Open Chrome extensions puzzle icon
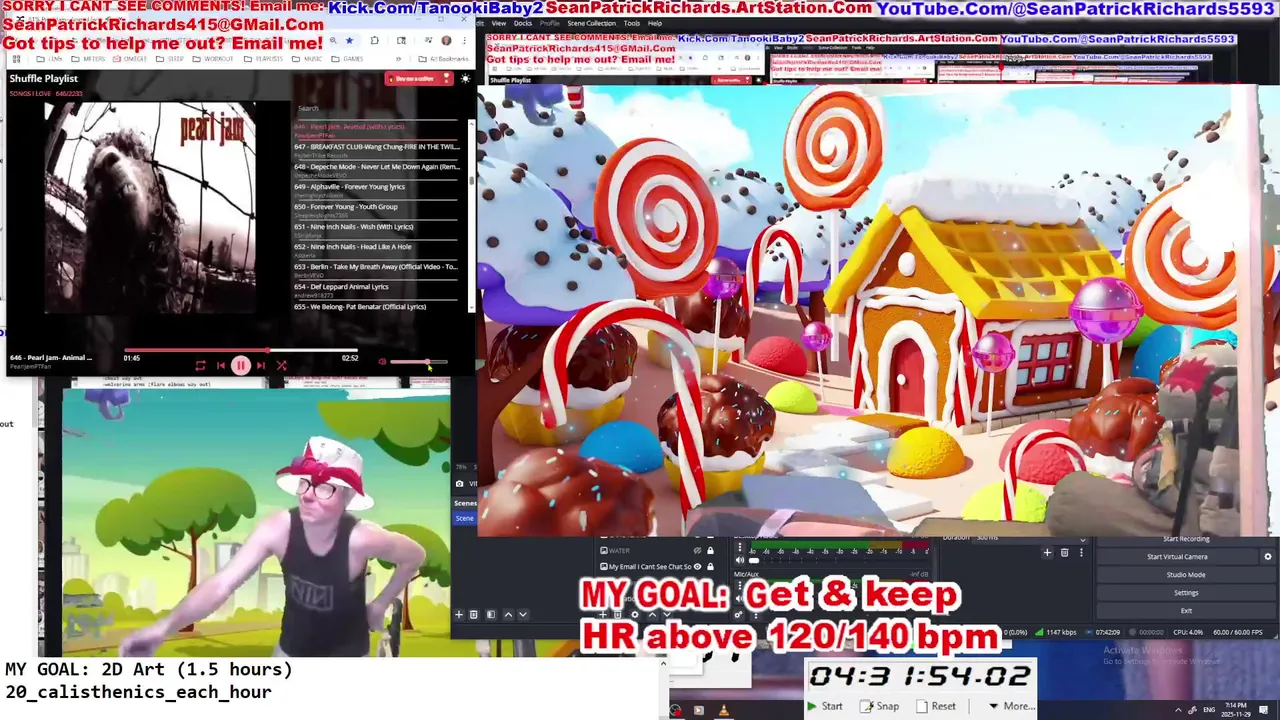The width and height of the screenshot is (1280, 720). [x=374, y=40]
